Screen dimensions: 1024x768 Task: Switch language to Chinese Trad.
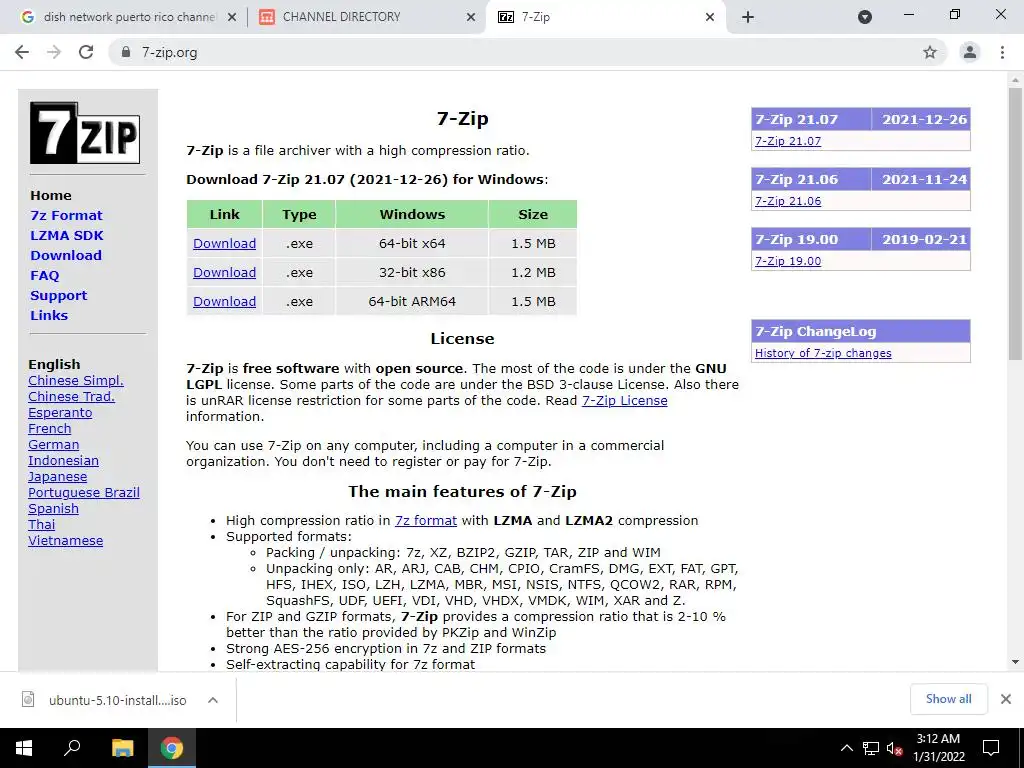[71, 396]
